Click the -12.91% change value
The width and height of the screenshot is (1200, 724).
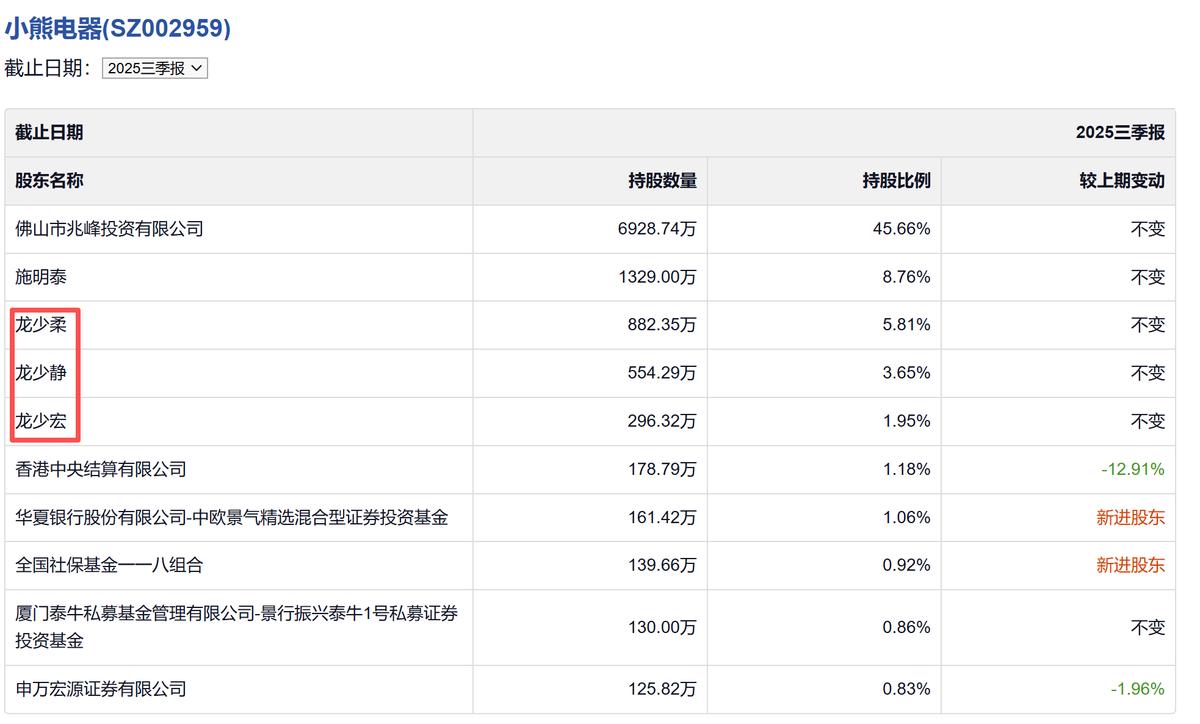[x=1132, y=469]
